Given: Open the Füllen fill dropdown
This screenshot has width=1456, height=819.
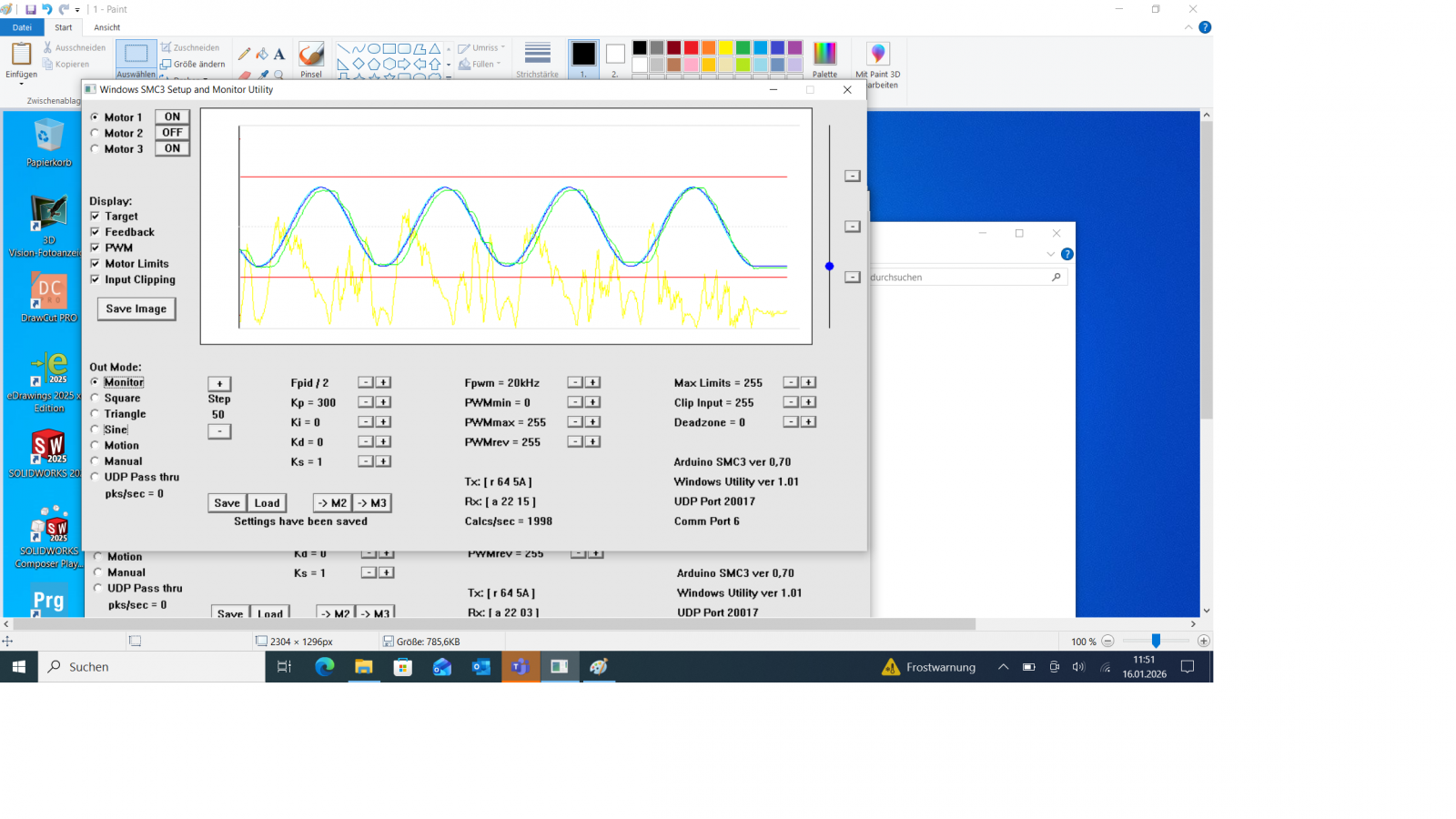Looking at the screenshot, I should 481,65.
